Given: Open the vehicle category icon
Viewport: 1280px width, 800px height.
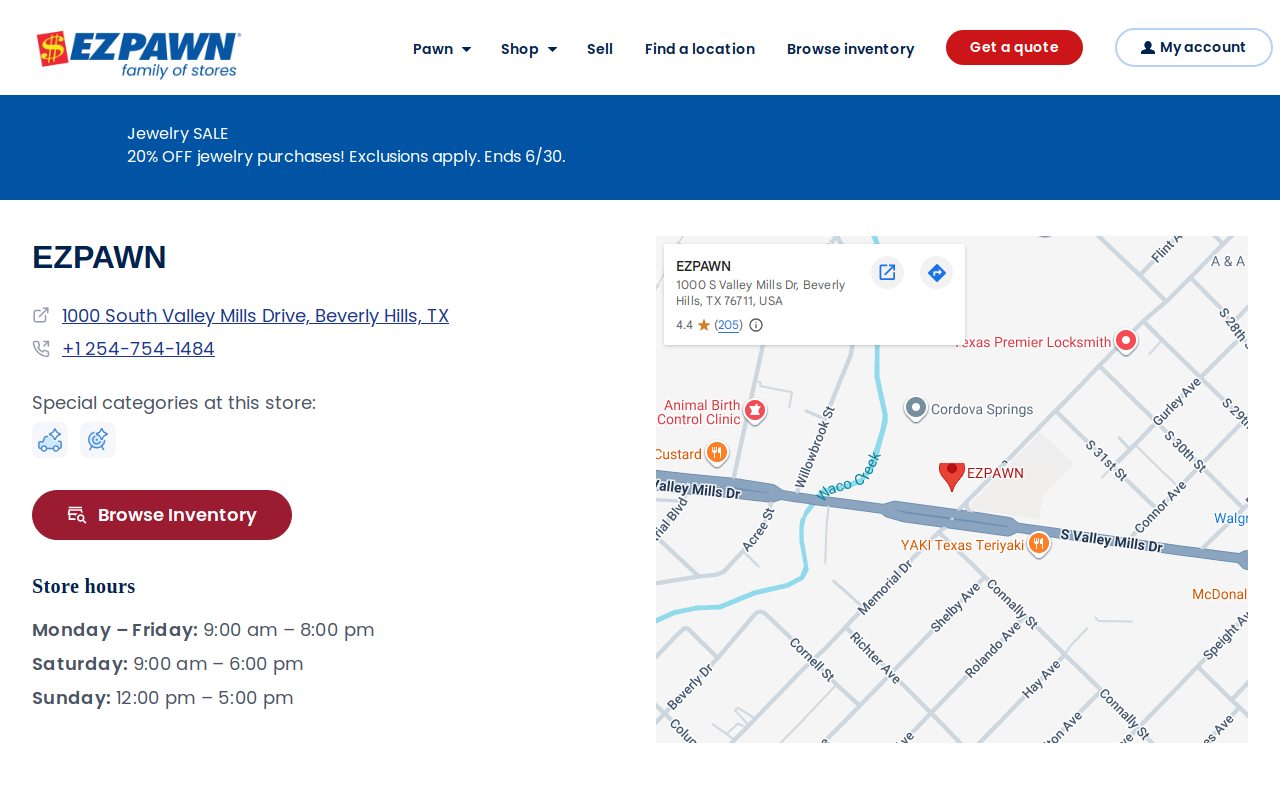Looking at the screenshot, I should tap(50, 440).
